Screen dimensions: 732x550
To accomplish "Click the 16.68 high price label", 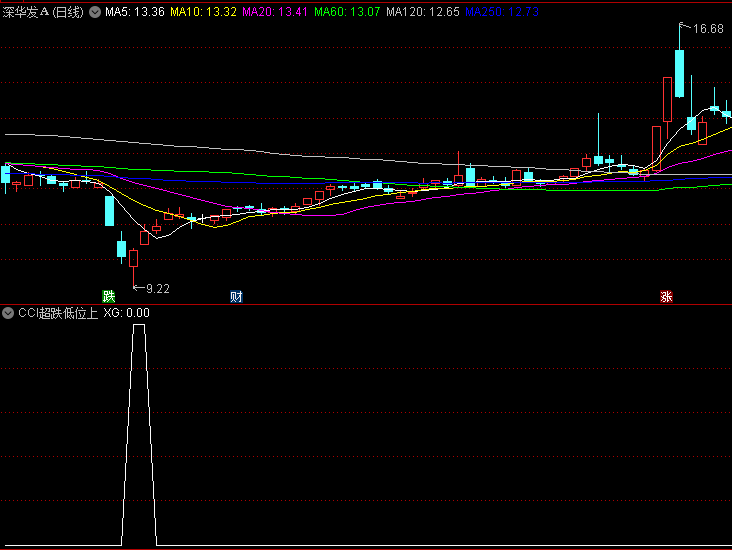I will tap(707, 29).
